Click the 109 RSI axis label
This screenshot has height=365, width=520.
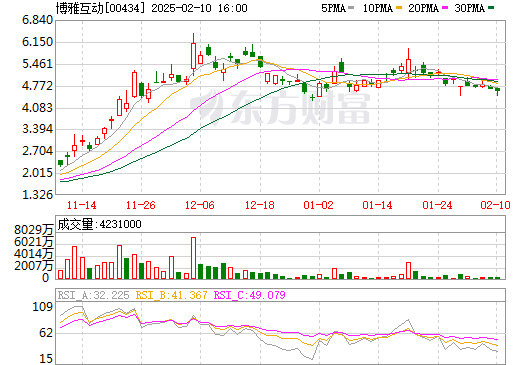click(42, 307)
